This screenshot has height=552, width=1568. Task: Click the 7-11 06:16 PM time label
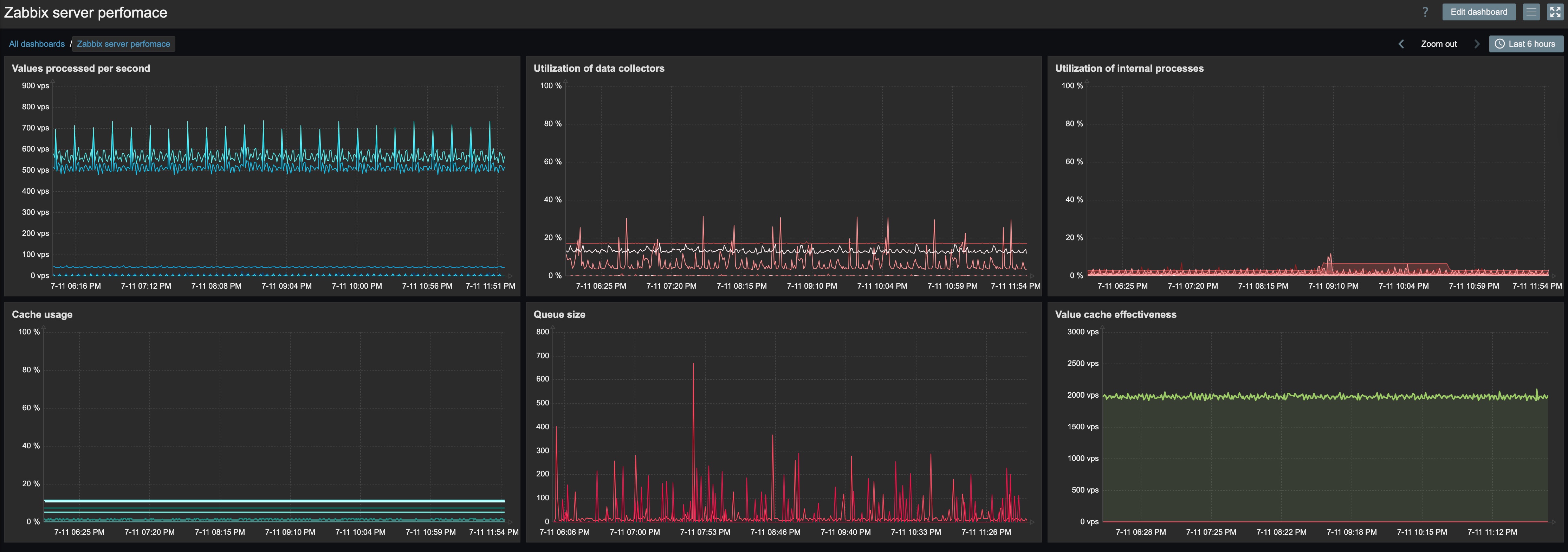tap(76, 286)
